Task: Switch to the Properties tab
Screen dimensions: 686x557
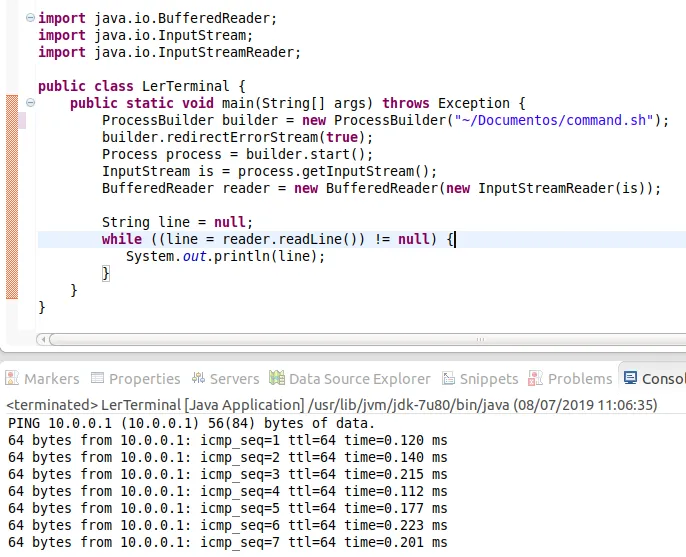Action: [144, 379]
